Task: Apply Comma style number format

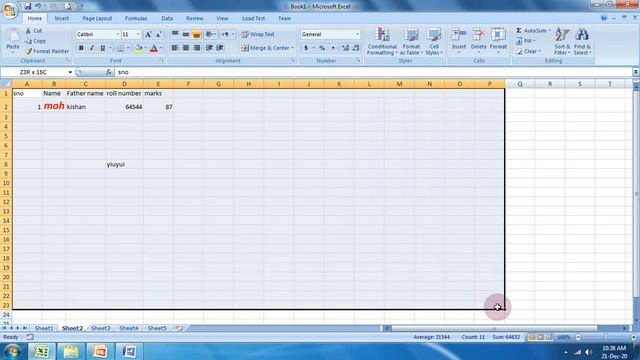Action: [333, 48]
